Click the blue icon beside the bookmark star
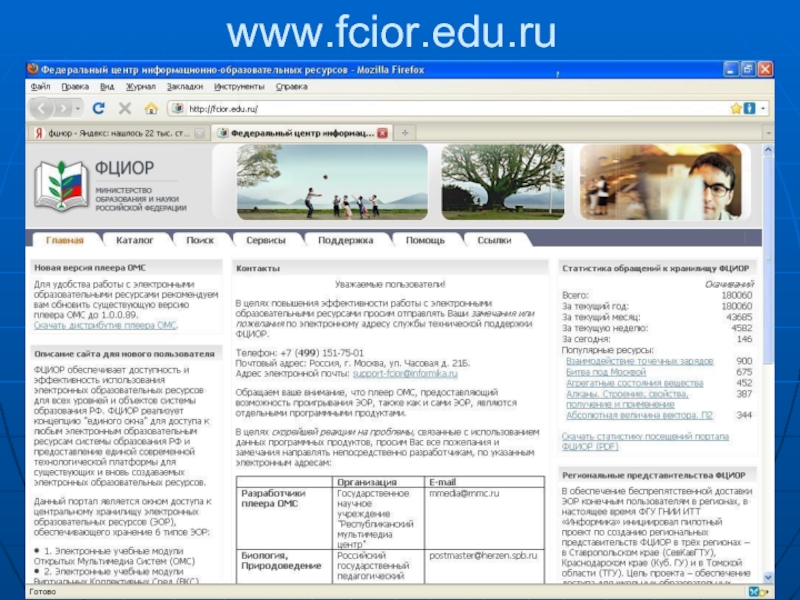This screenshot has height=600, width=800. 749,108
